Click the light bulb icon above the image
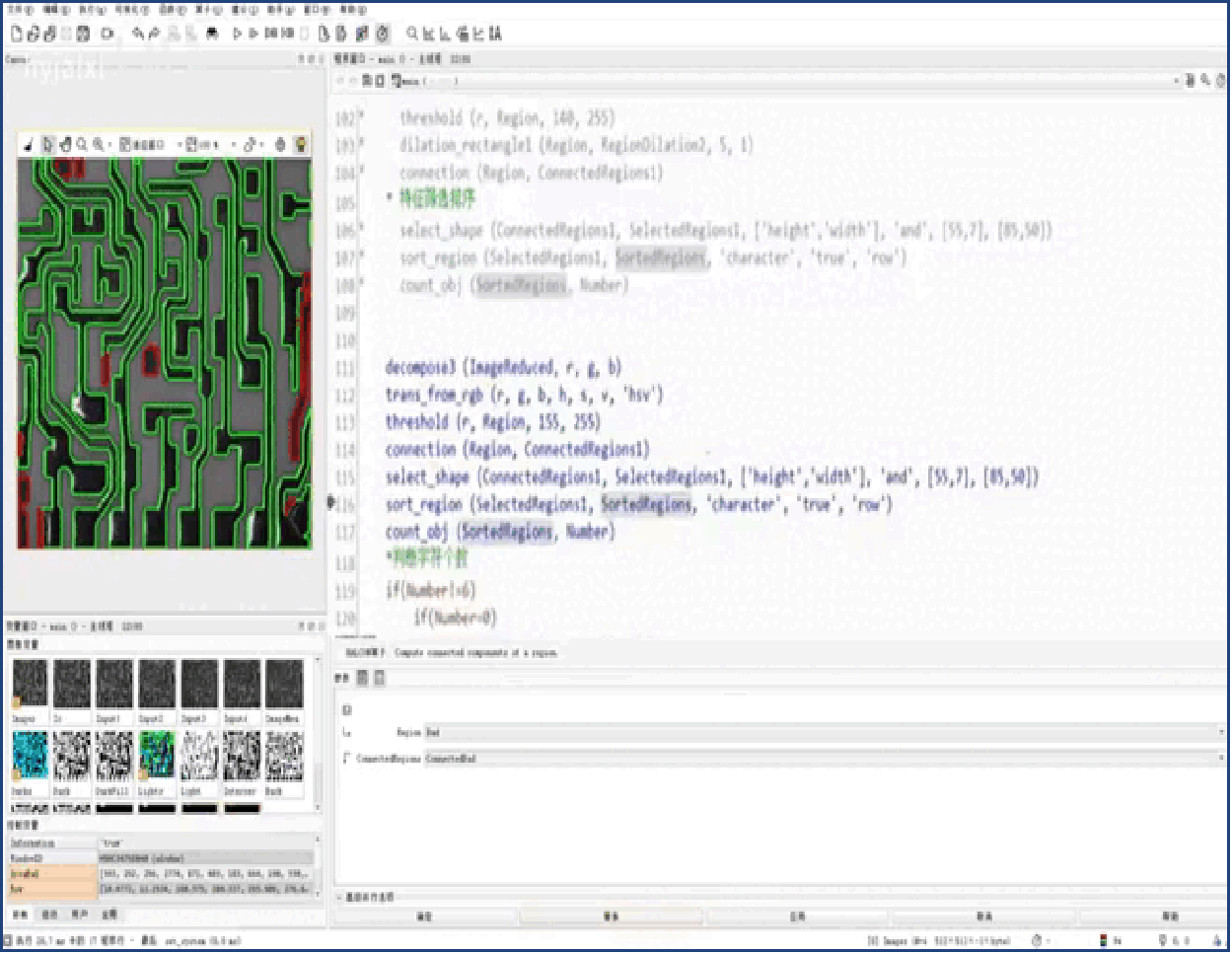 pyautogui.click(x=300, y=145)
